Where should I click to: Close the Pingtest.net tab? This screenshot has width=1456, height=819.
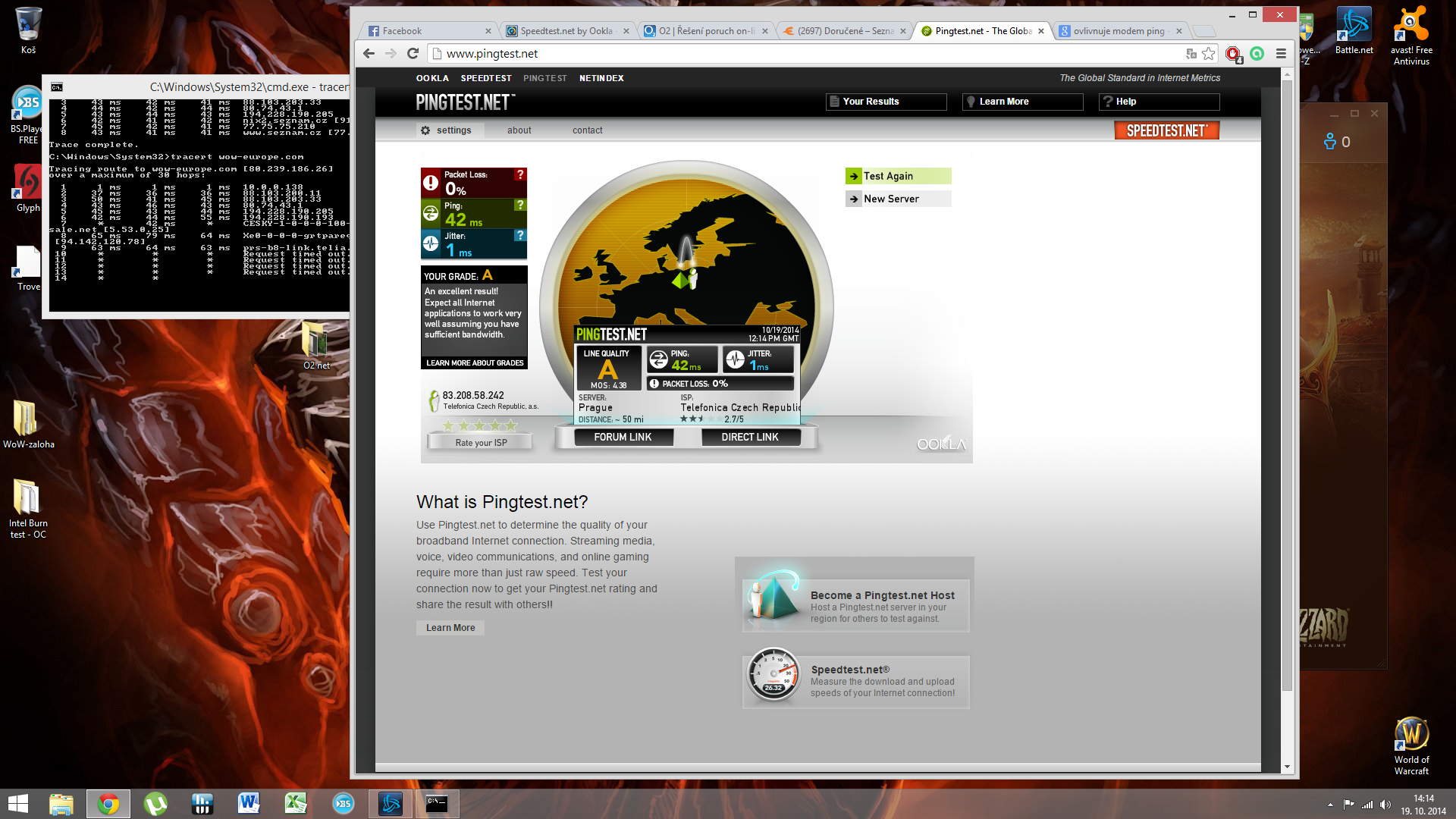point(1041,31)
